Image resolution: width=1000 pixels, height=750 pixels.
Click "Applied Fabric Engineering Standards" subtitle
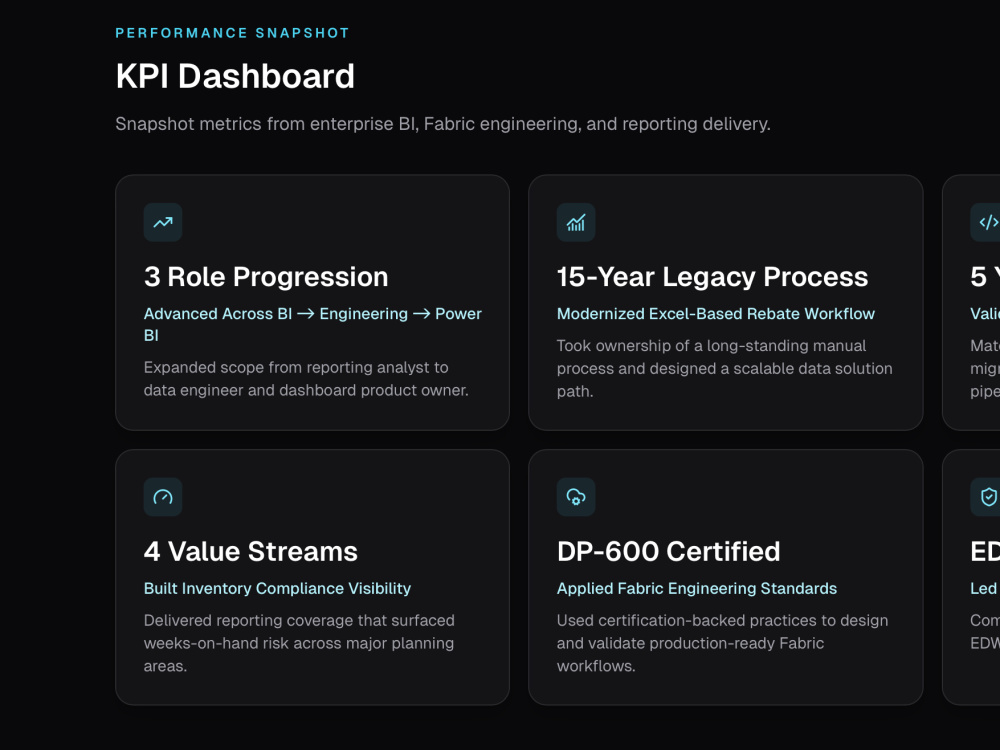697,589
